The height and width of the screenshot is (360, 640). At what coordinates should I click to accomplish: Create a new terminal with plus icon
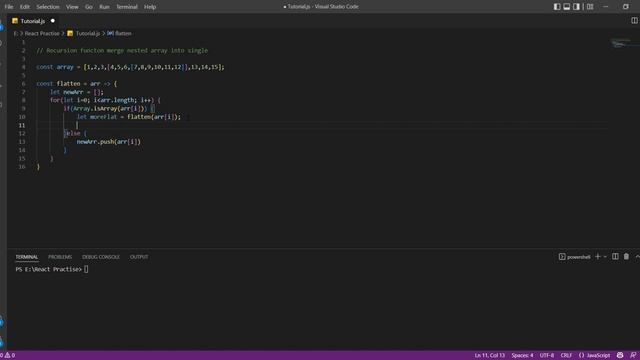(598, 257)
